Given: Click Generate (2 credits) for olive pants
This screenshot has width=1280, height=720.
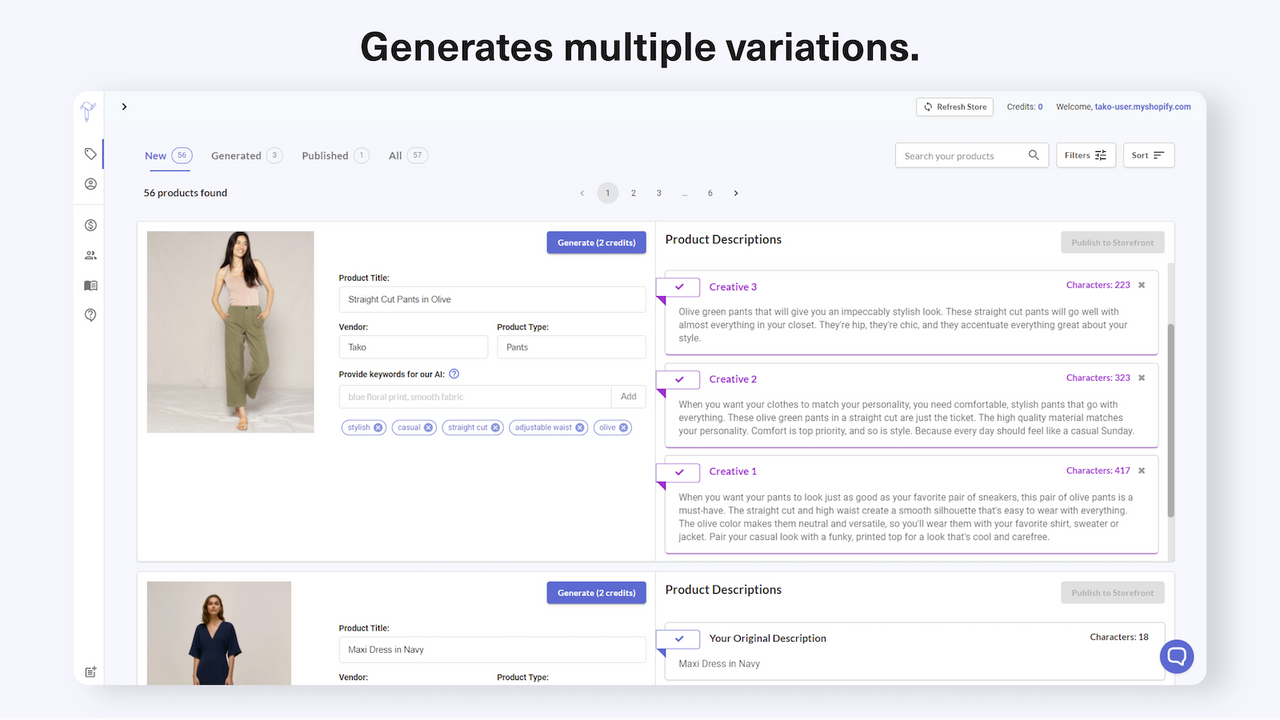Looking at the screenshot, I should [x=596, y=242].
